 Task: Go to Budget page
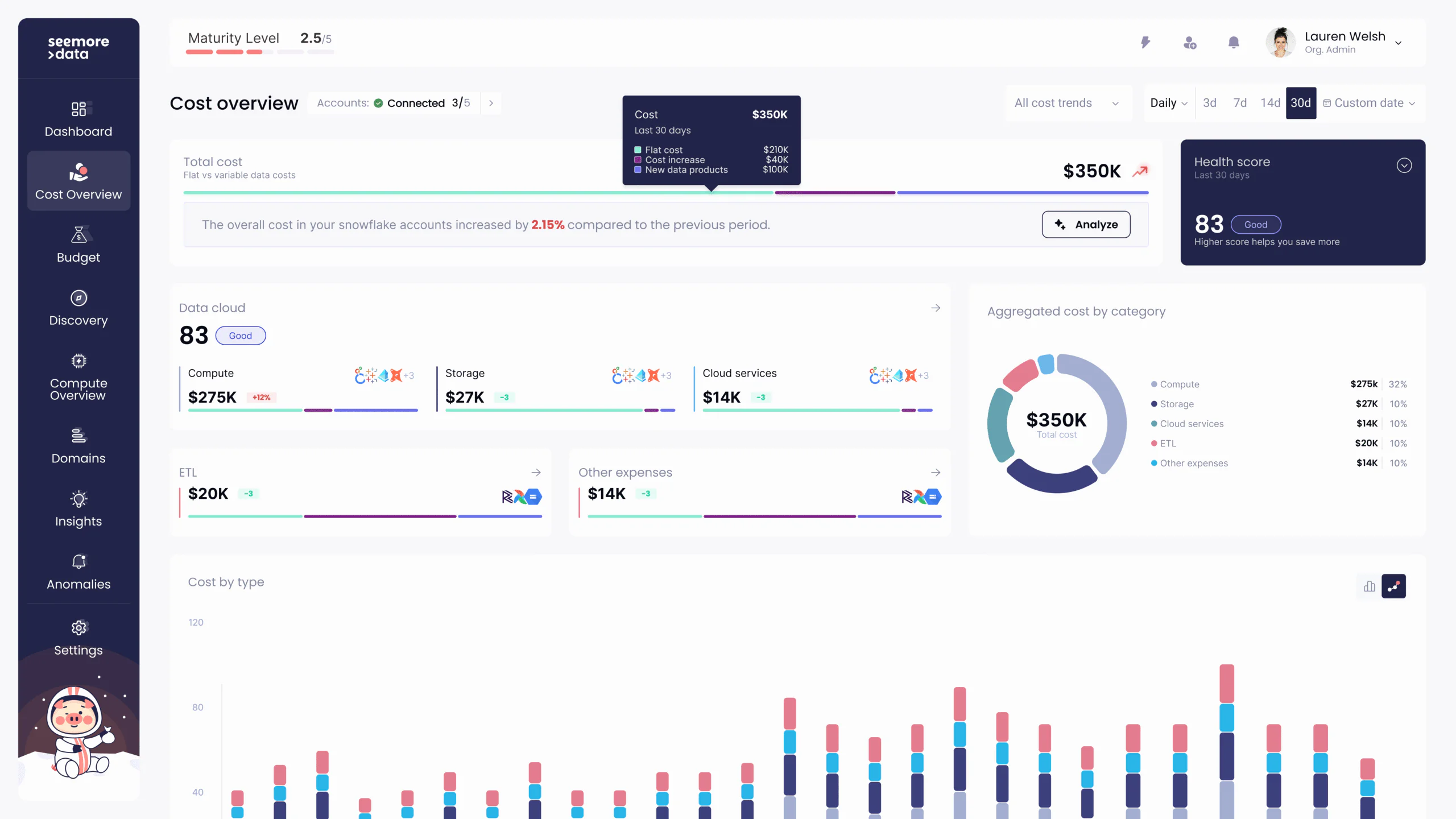point(78,245)
